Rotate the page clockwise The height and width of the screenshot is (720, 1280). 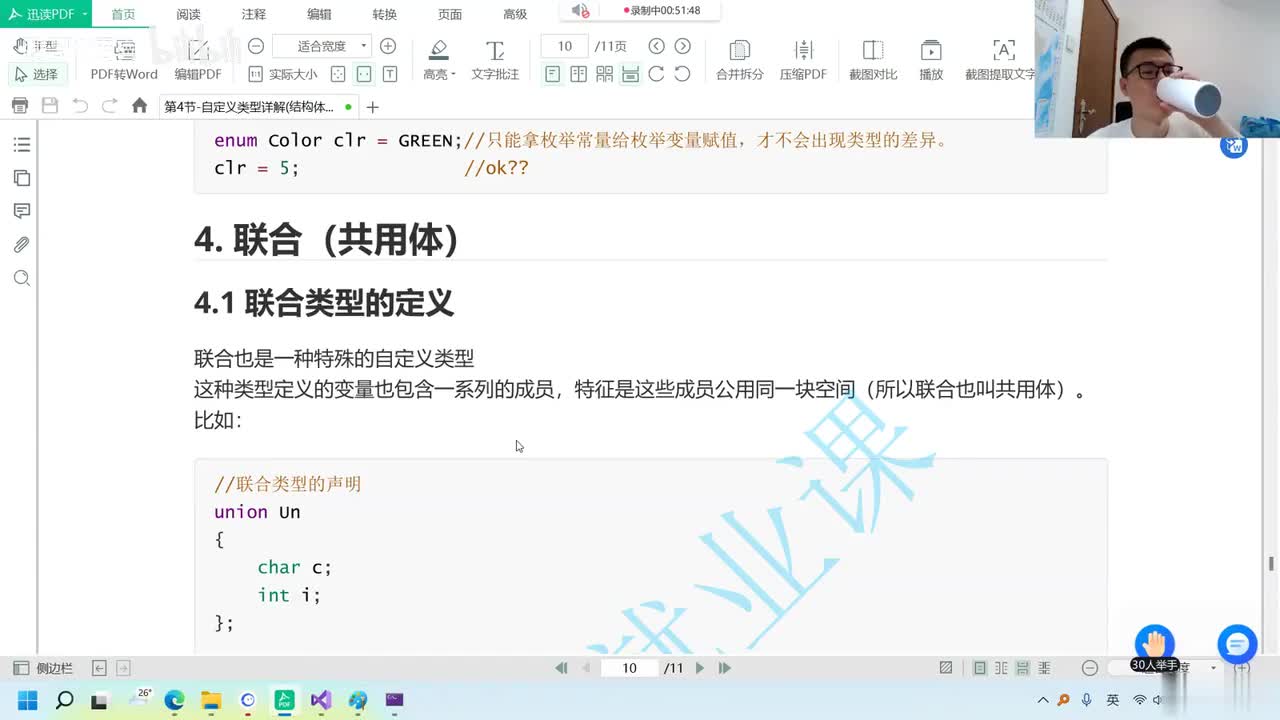[x=656, y=74]
